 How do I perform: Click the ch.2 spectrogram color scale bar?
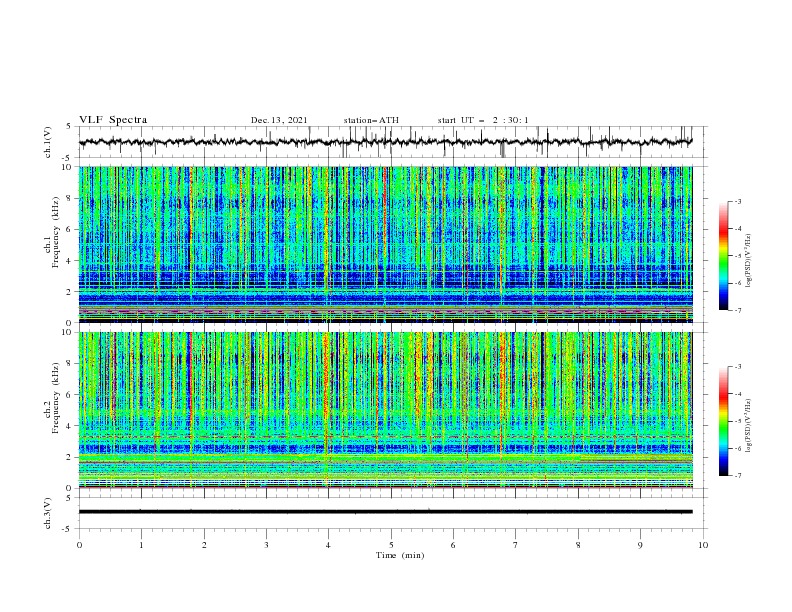(723, 421)
